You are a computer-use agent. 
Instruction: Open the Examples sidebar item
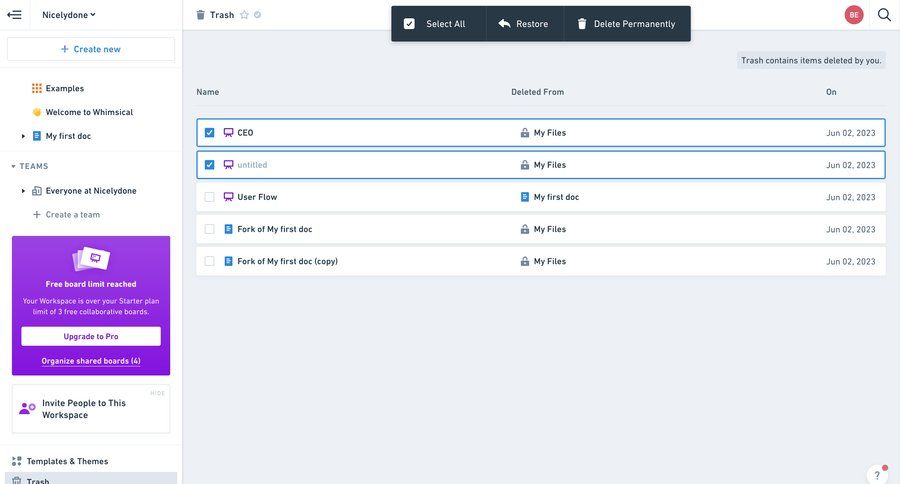coord(64,88)
